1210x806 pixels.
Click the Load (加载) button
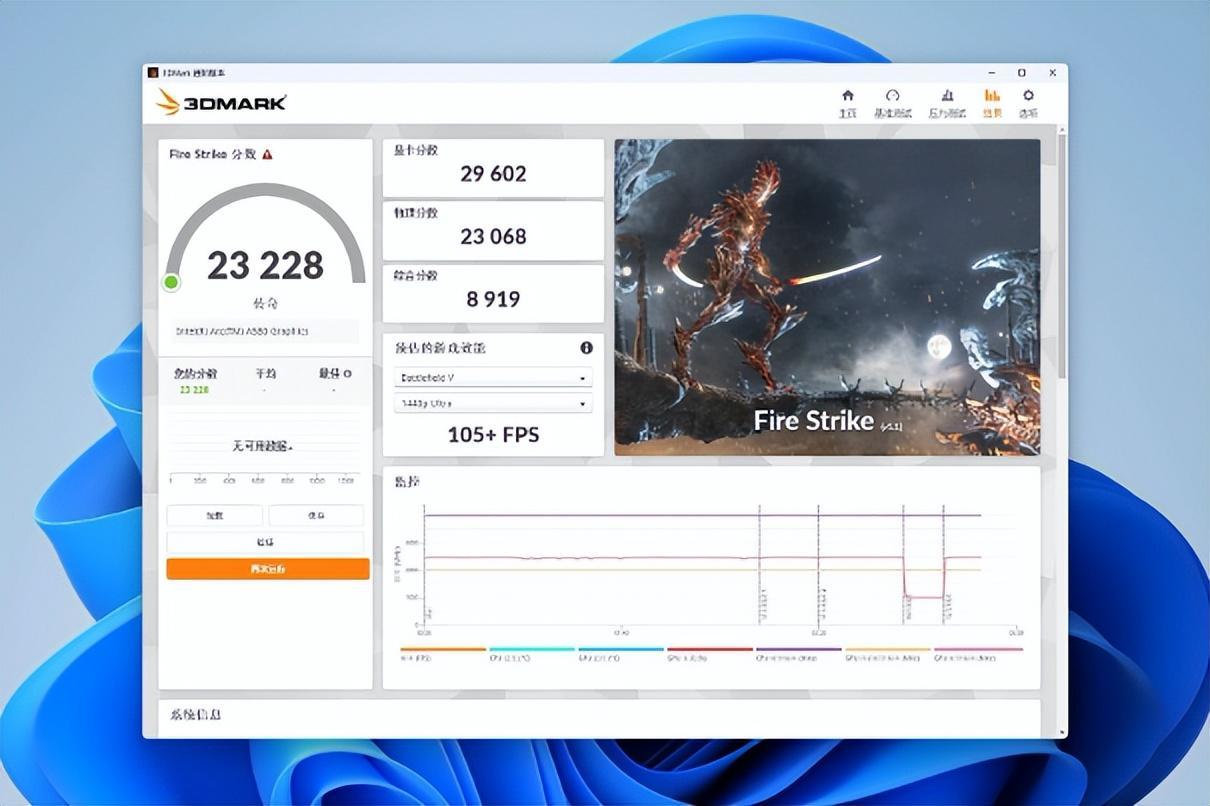pyautogui.click(x=215, y=515)
